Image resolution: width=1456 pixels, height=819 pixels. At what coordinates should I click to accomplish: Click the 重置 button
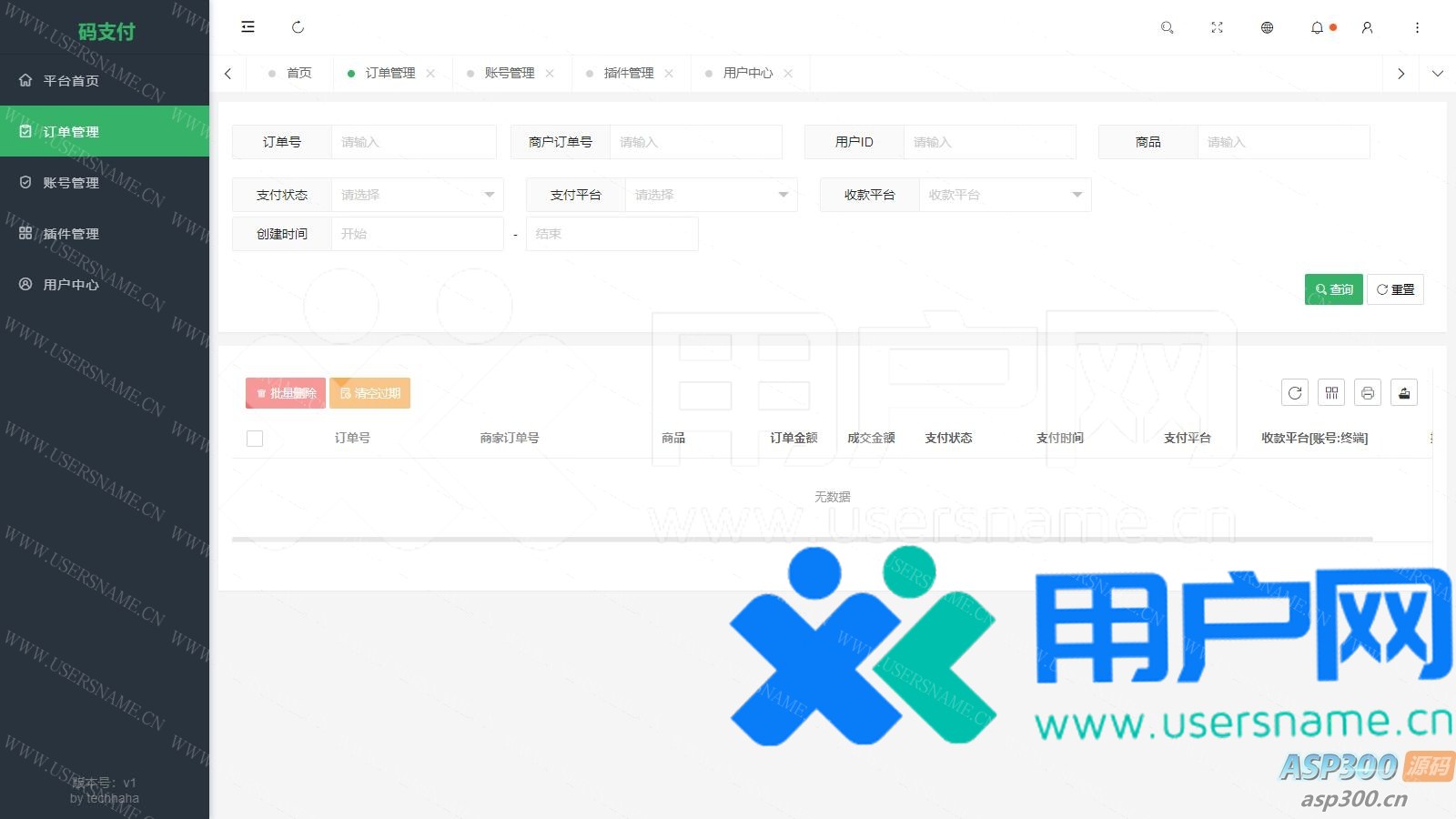click(x=1395, y=289)
